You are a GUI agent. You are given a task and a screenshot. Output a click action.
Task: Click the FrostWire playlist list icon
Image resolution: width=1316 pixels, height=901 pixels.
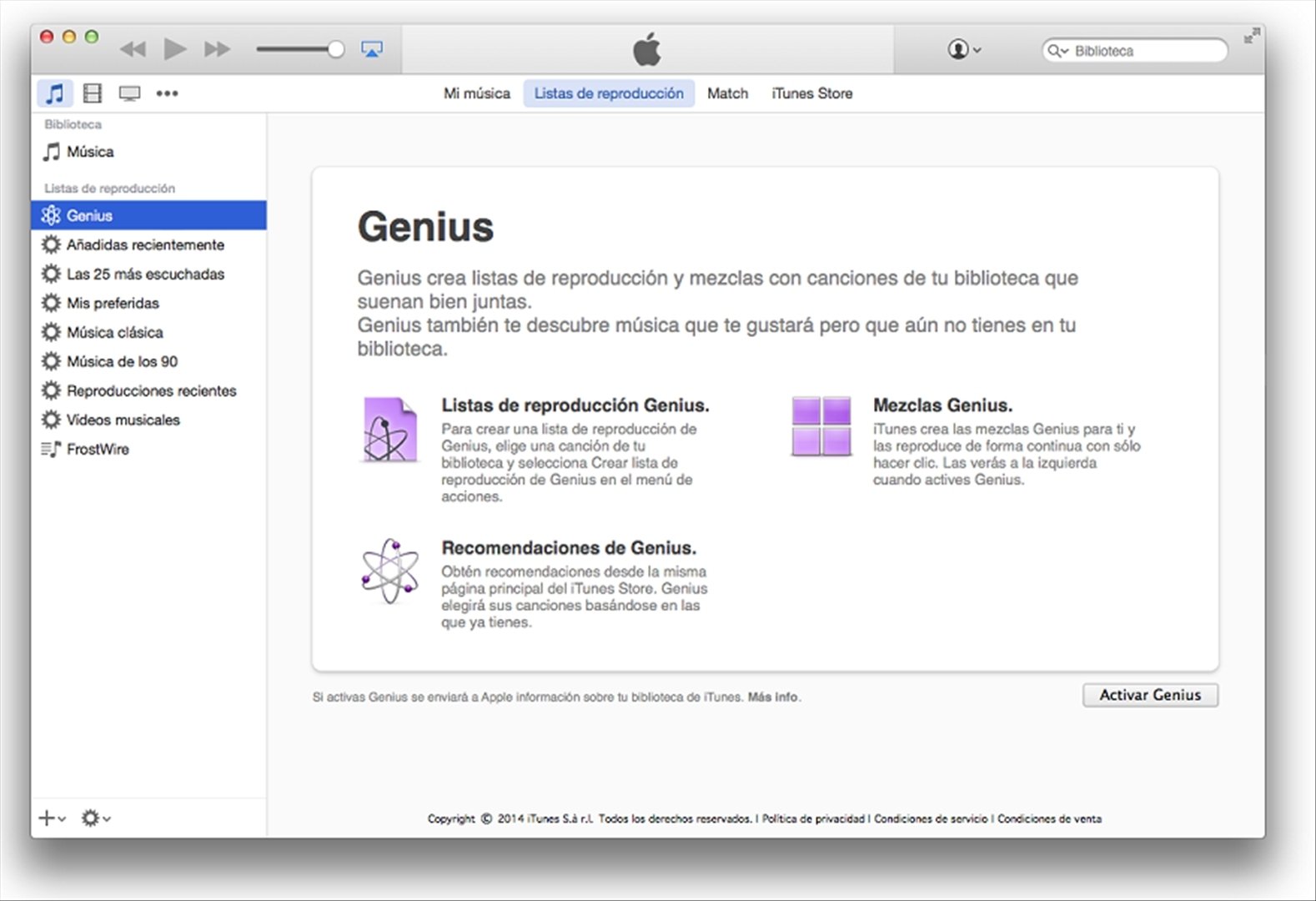[x=51, y=449]
